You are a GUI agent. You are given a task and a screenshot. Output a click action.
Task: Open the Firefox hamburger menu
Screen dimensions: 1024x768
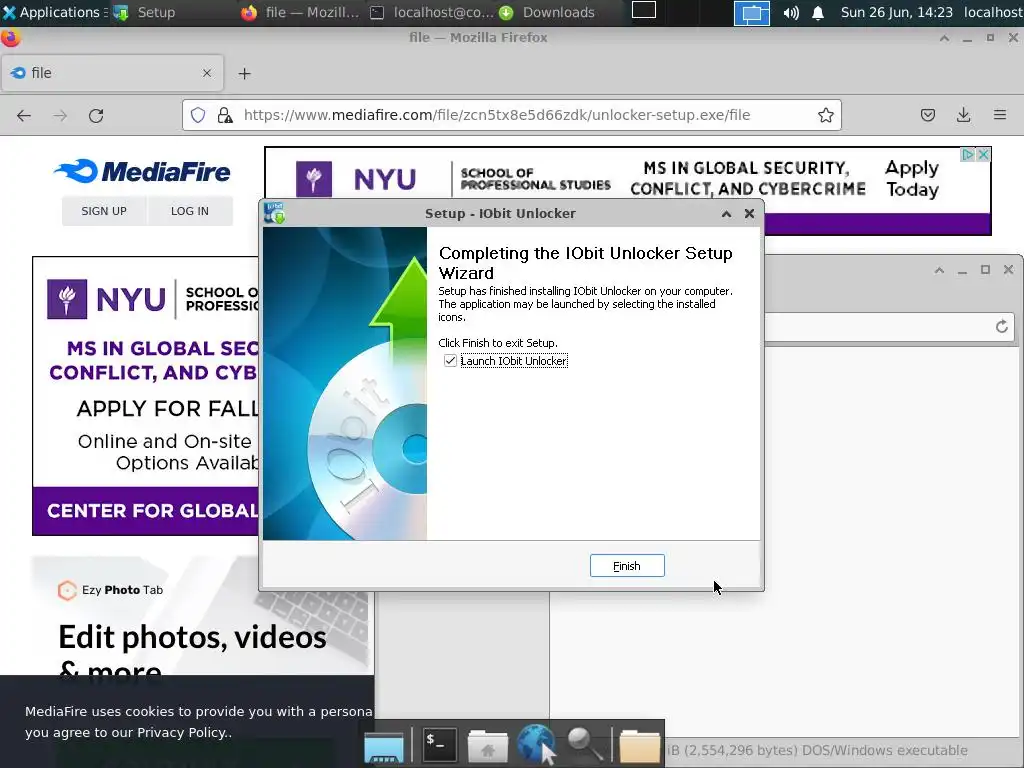[x=1000, y=116]
